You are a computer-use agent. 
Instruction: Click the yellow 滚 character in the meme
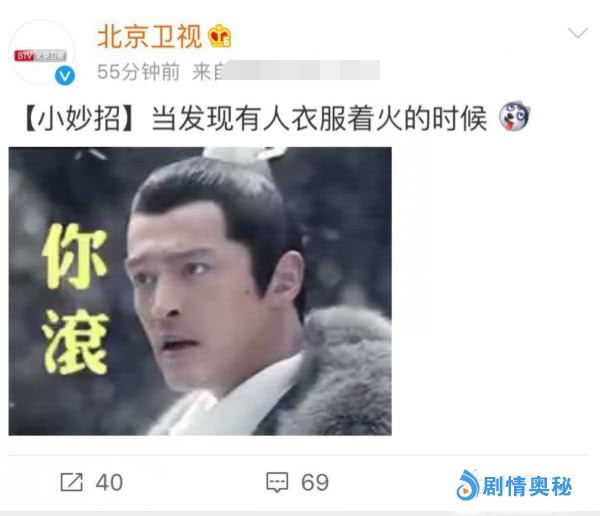pos(75,342)
